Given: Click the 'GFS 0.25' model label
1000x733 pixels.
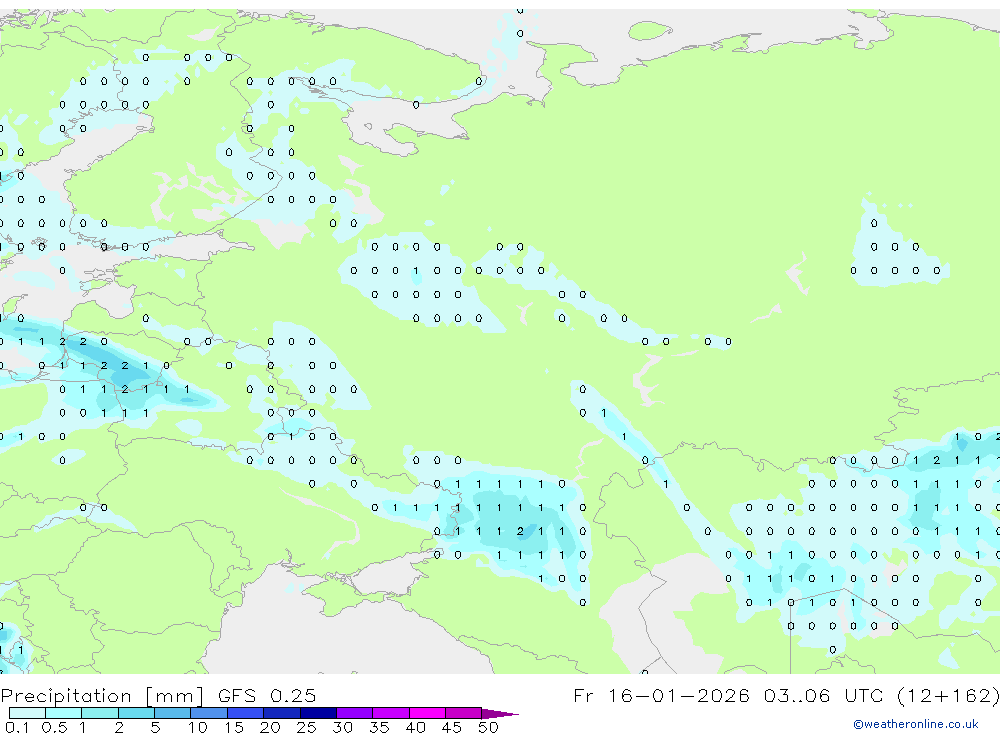Looking at the screenshot, I should coord(267,695).
